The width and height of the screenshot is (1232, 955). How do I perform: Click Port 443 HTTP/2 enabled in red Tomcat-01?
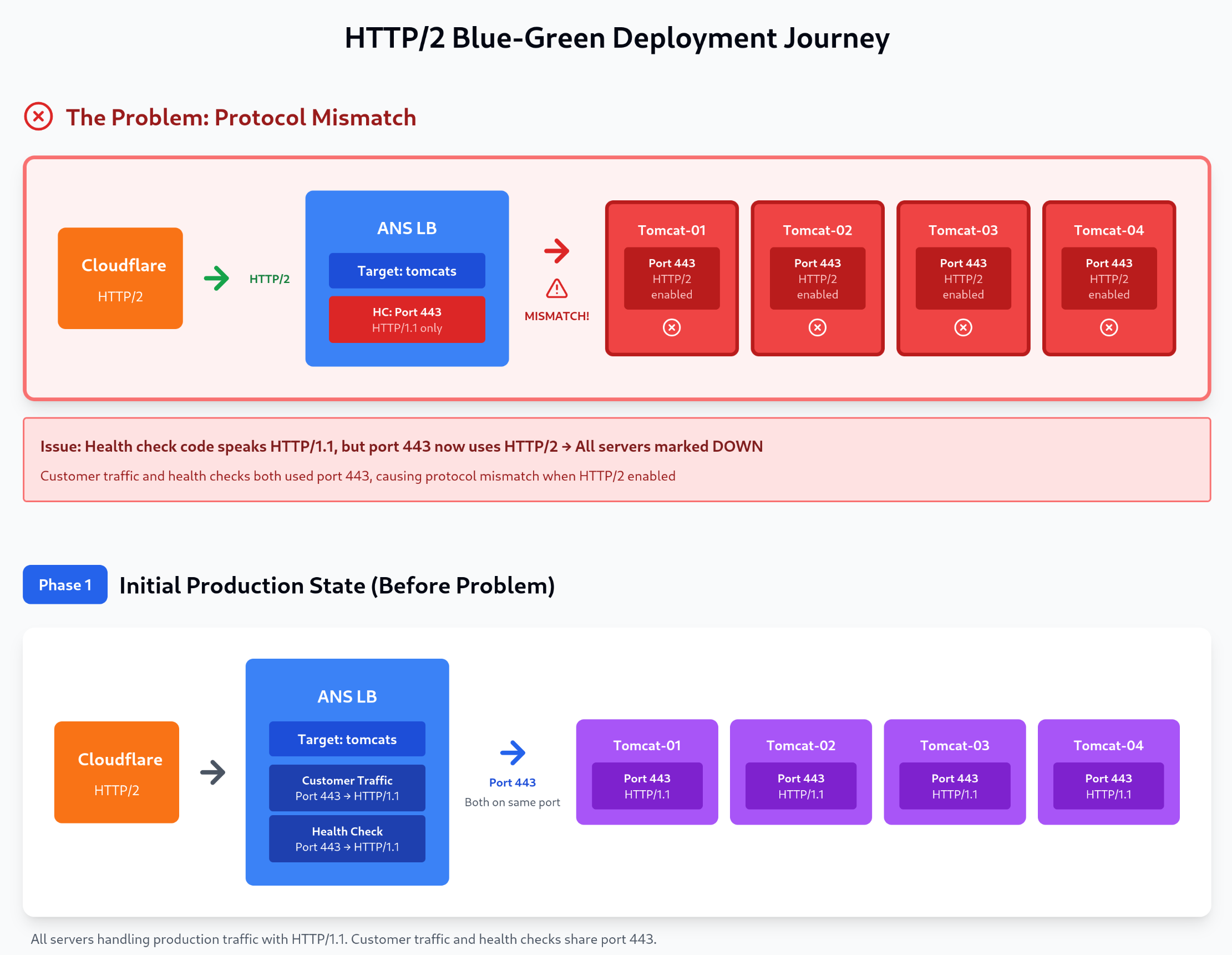pyautogui.click(x=672, y=278)
